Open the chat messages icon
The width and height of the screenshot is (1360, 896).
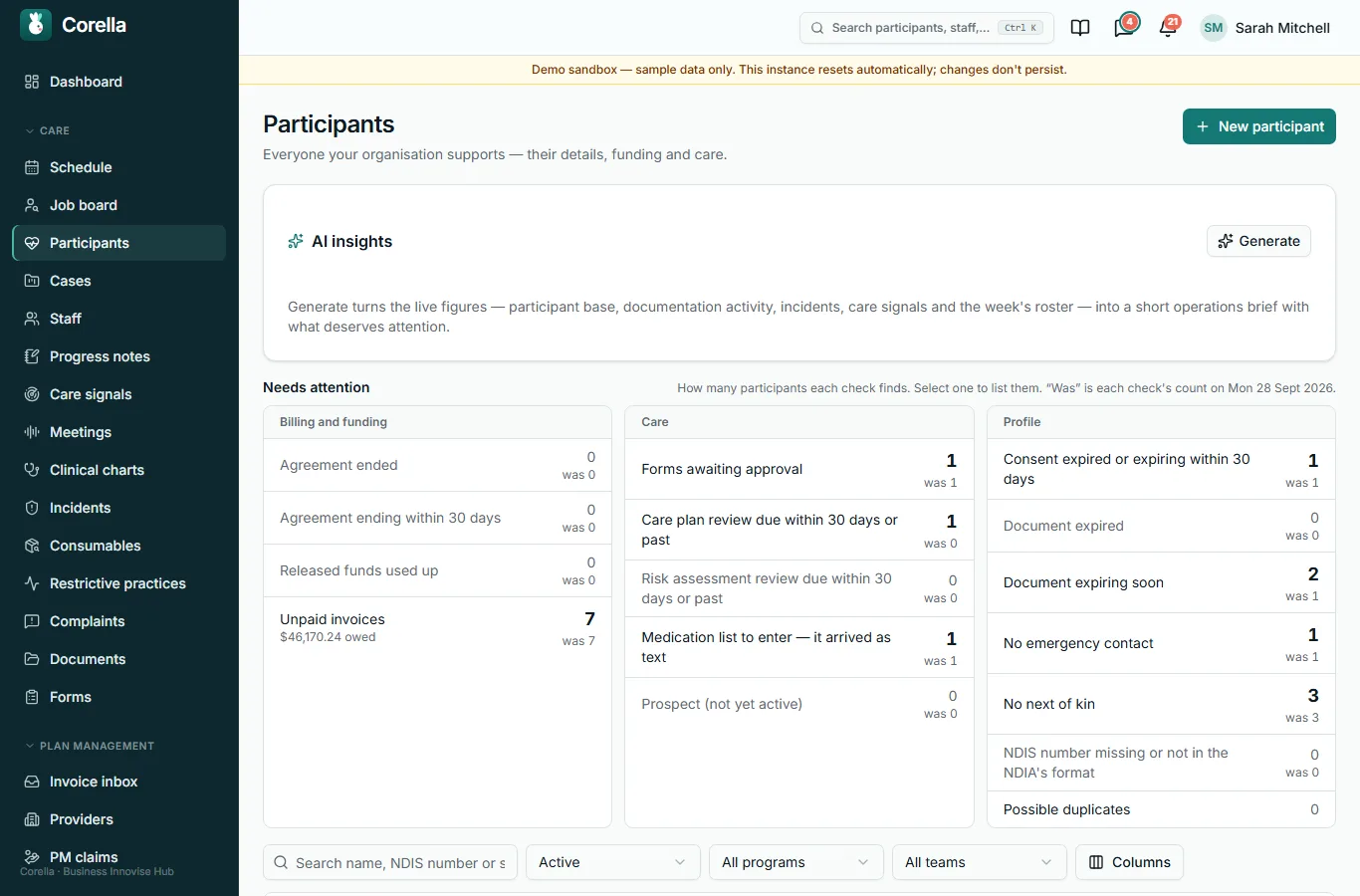tap(1124, 28)
